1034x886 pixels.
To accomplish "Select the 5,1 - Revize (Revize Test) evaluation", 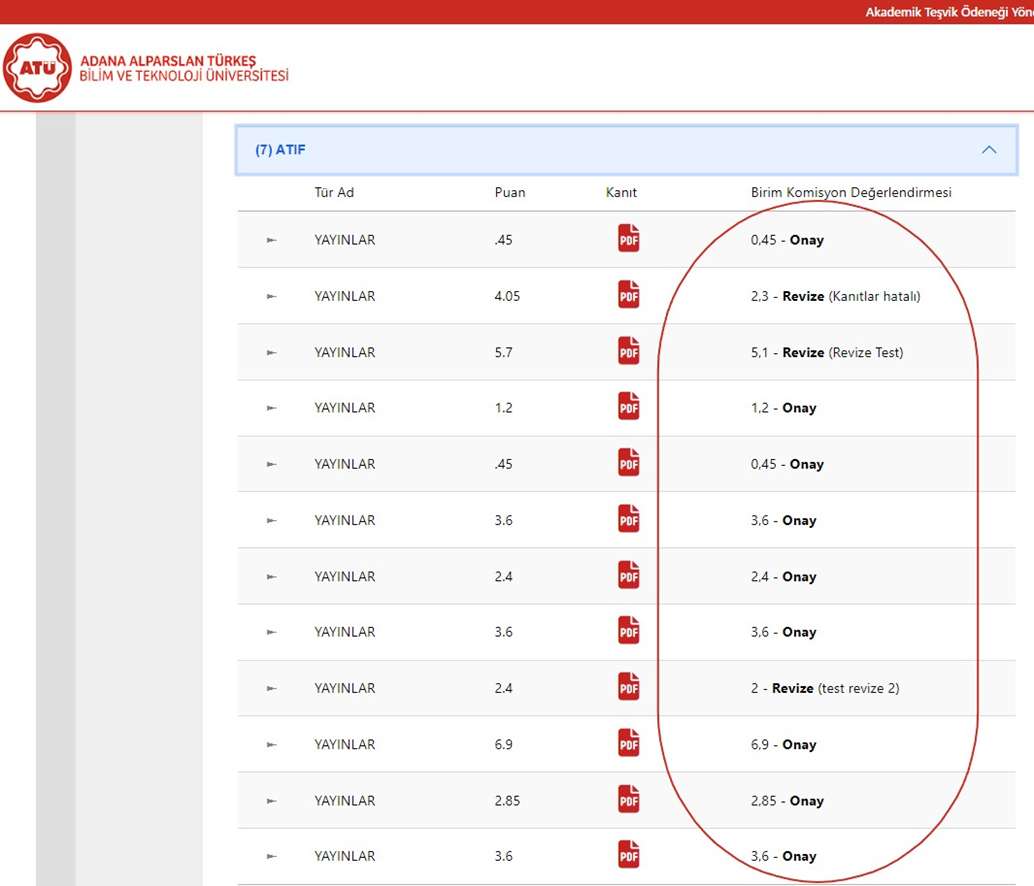I will pyautogui.click(x=827, y=353).
